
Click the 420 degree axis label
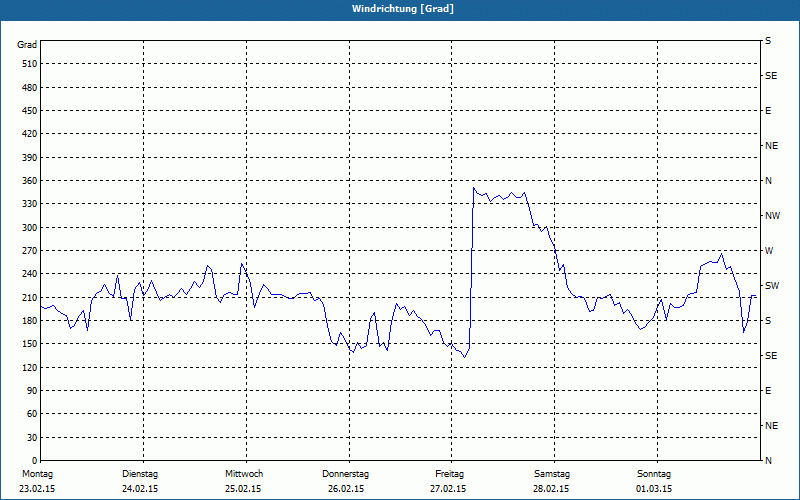(30, 134)
